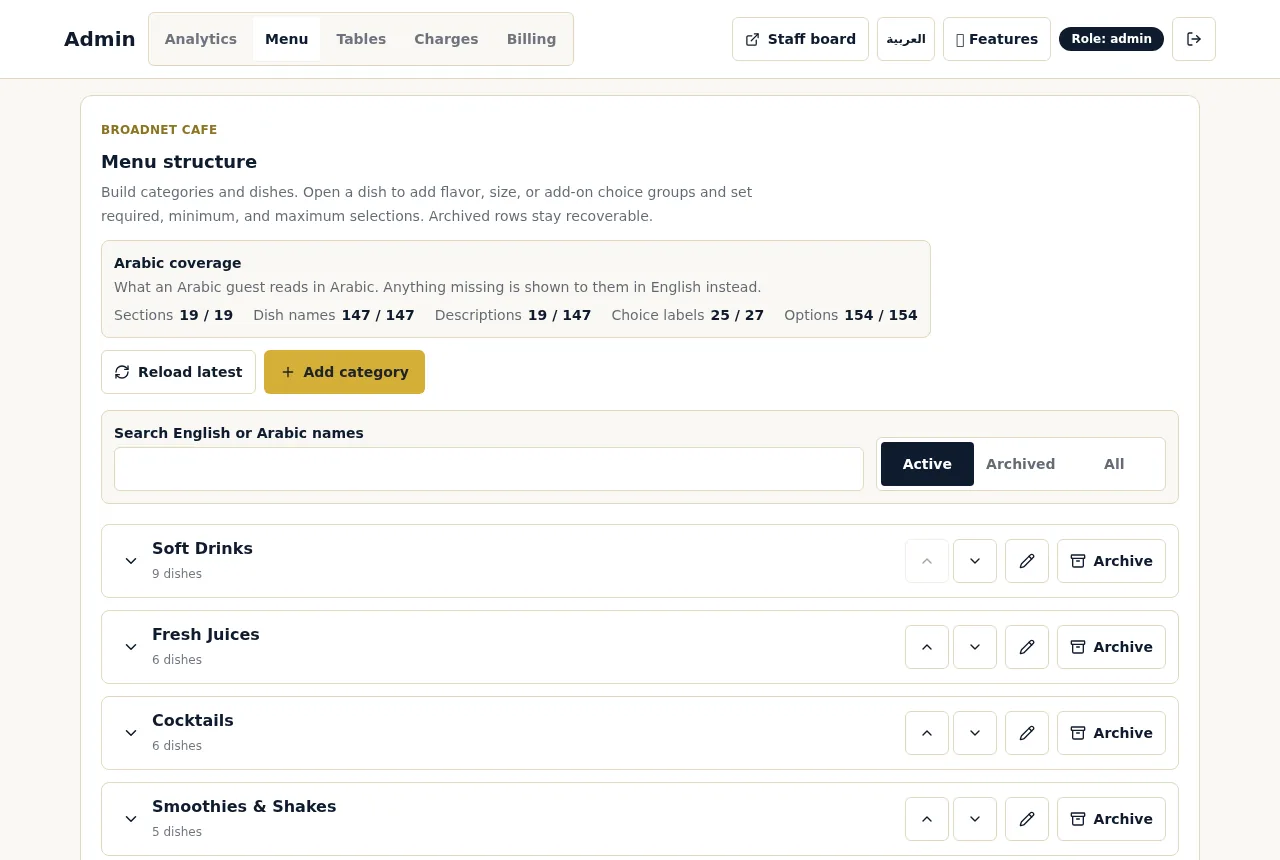This screenshot has width=1280, height=860.
Task: Show Active menu items filter
Action: (927, 464)
